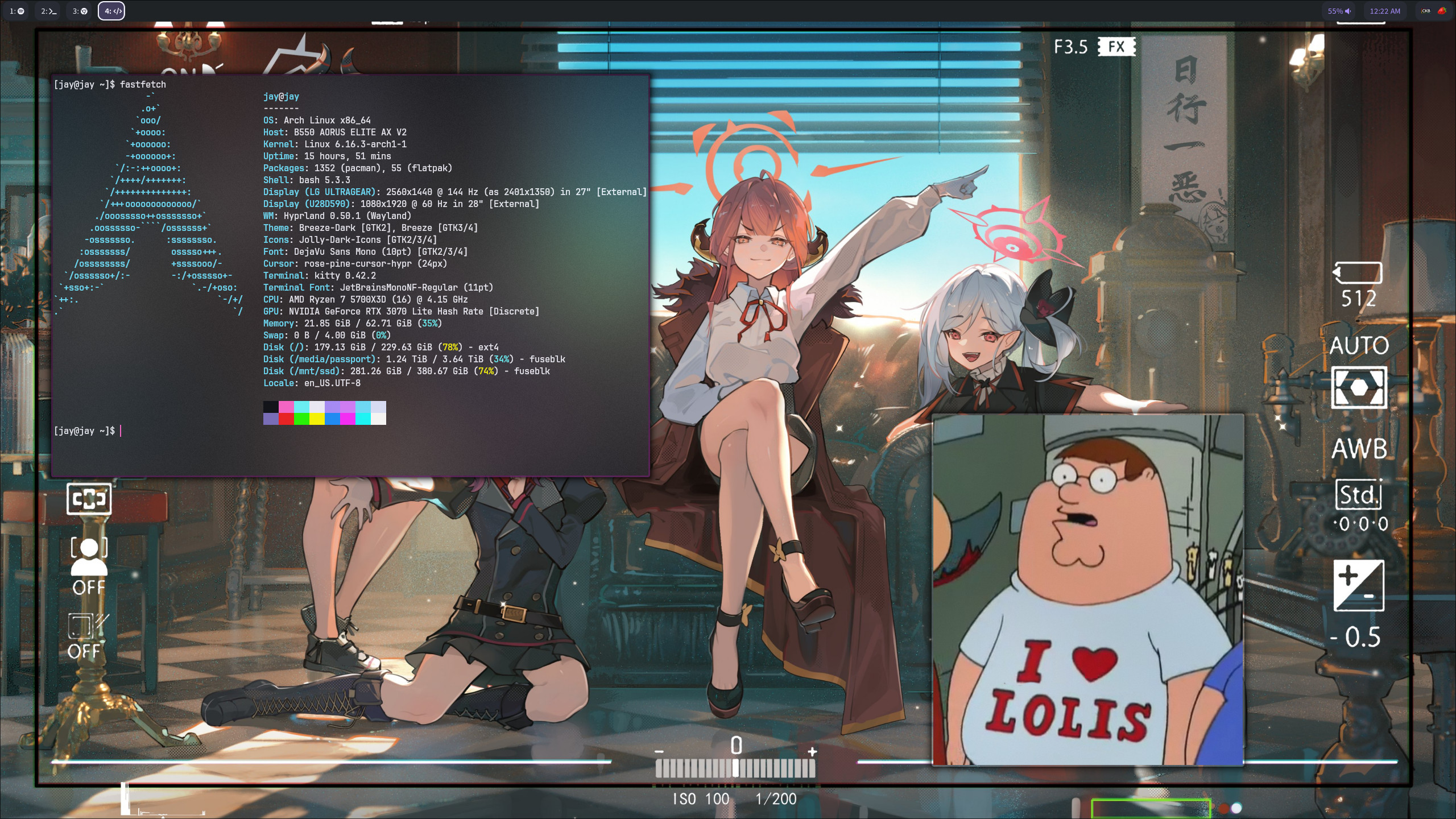Click the 12:22 AM clock
This screenshot has width=1456, height=819.
coord(1385,11)
